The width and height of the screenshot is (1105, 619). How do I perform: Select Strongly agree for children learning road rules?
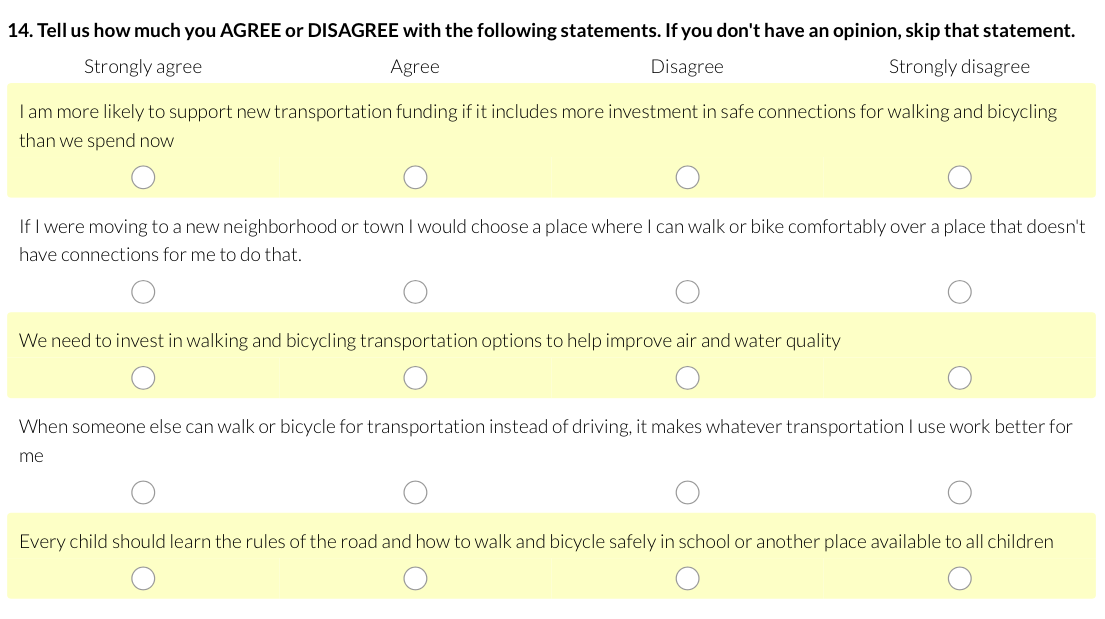tap(144, 578)
